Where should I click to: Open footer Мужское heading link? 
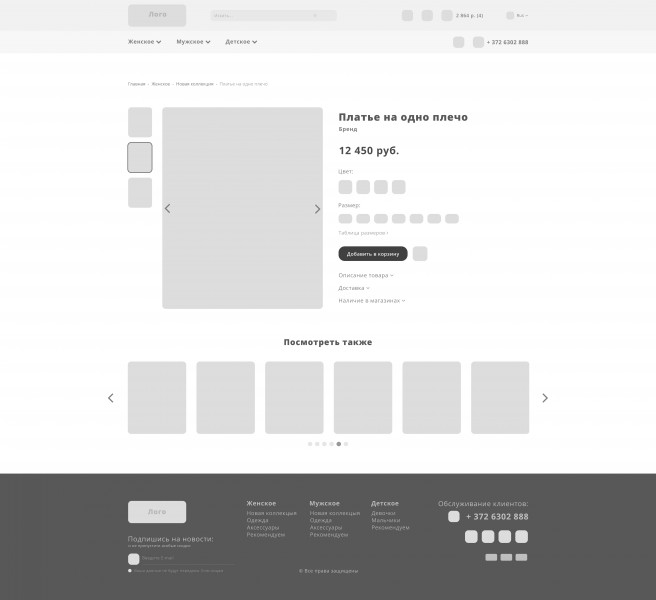pyautogui.click(x=325, y=503)
